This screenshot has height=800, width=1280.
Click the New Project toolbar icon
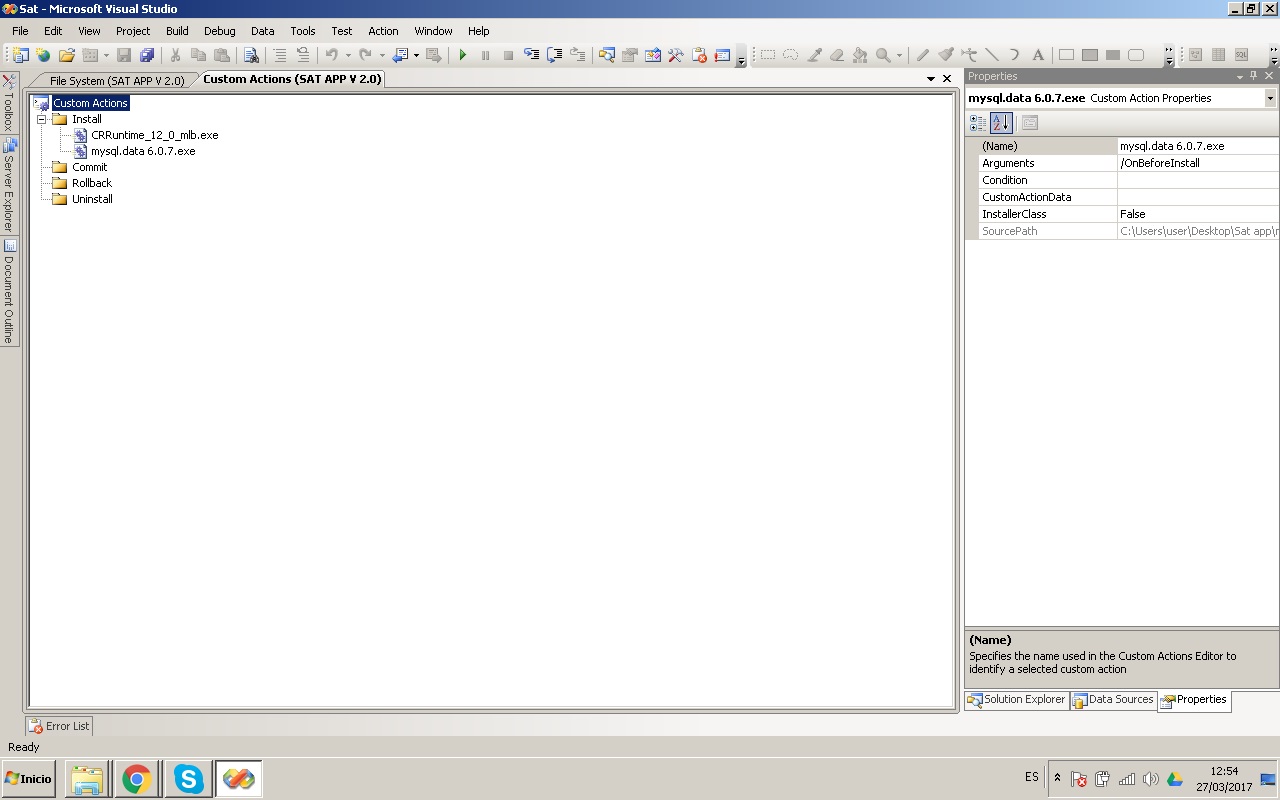(20, 55)
